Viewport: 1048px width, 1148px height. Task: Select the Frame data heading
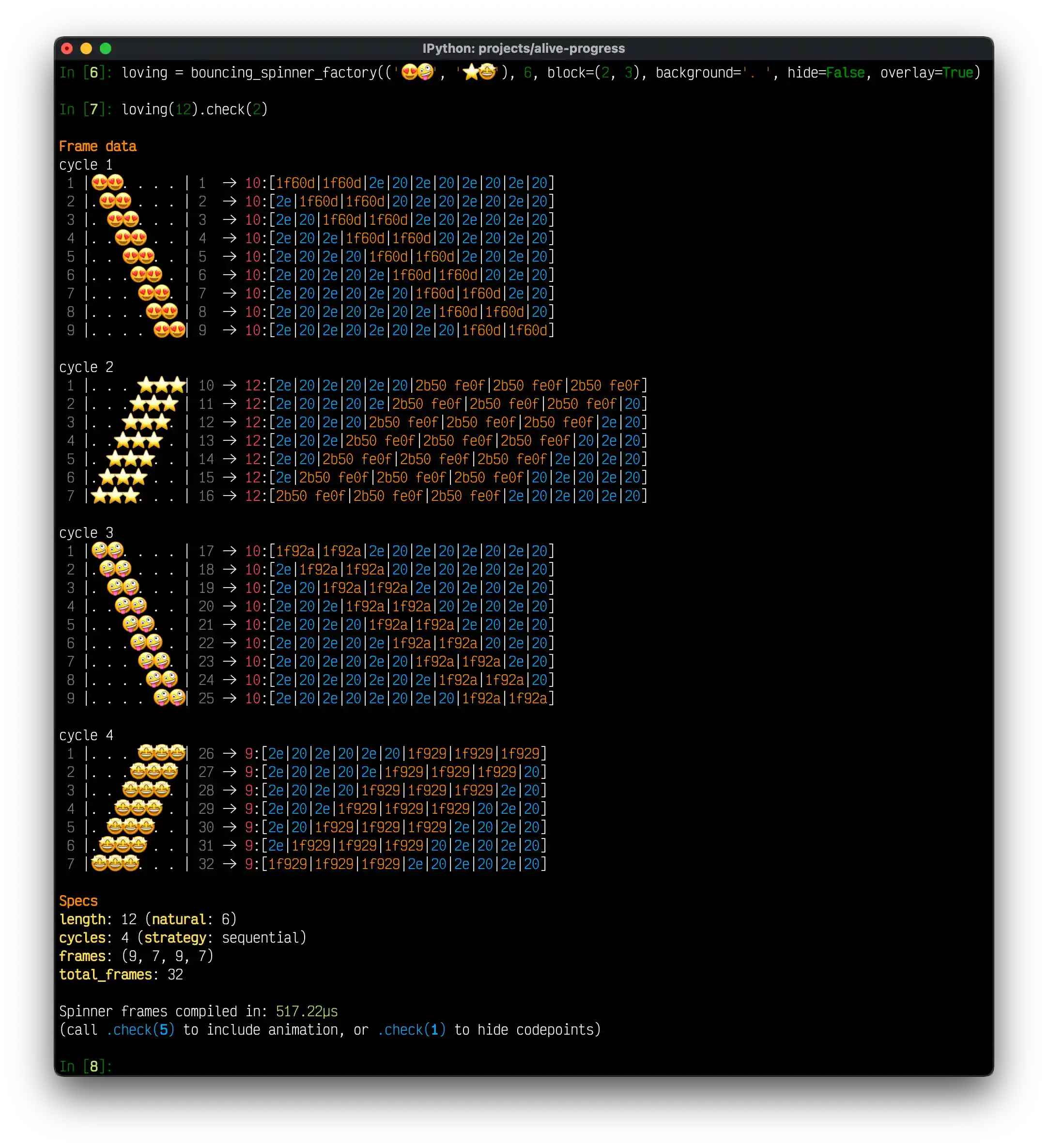point(98,146)
